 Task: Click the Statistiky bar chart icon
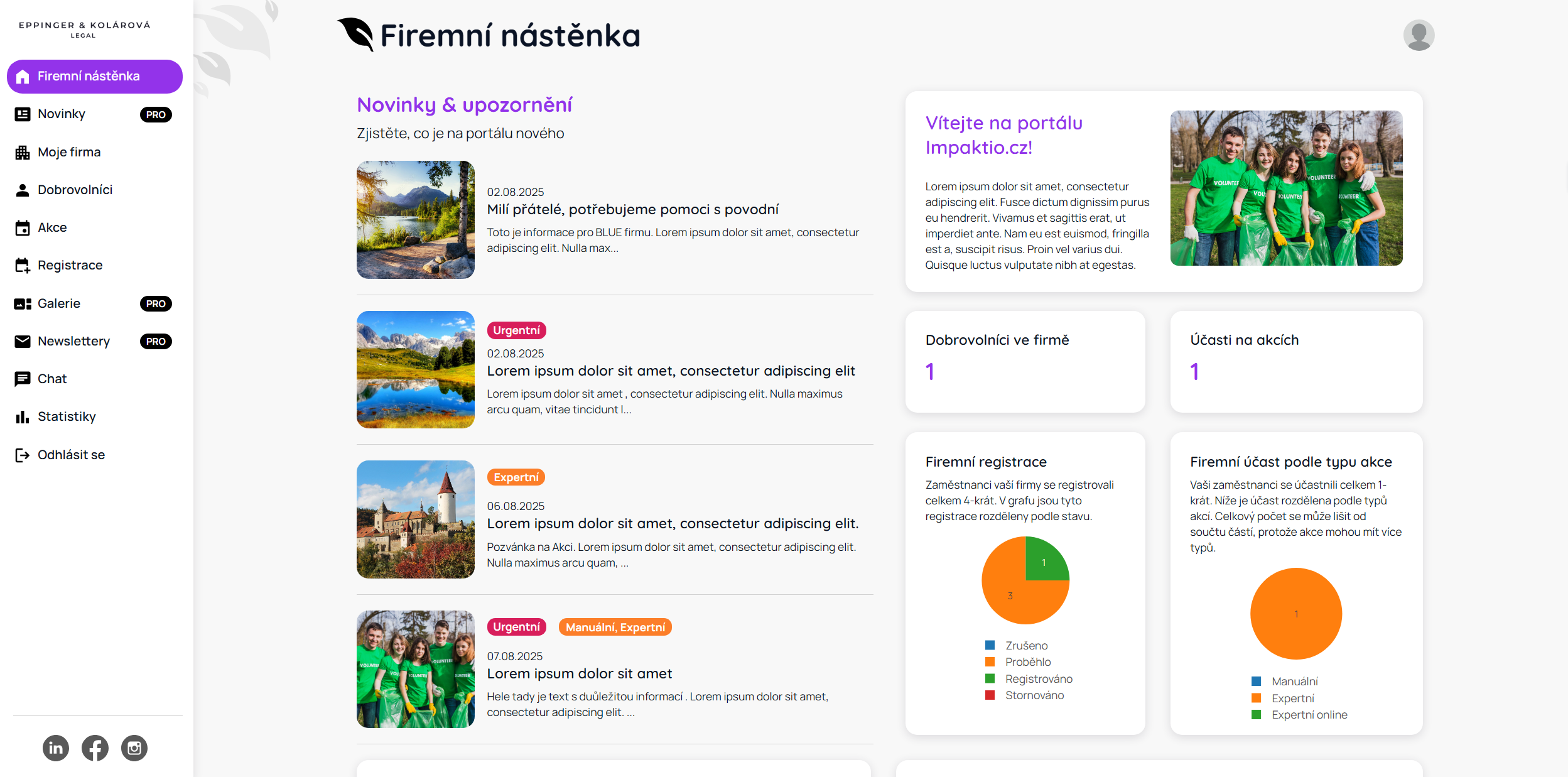point(23,417)
